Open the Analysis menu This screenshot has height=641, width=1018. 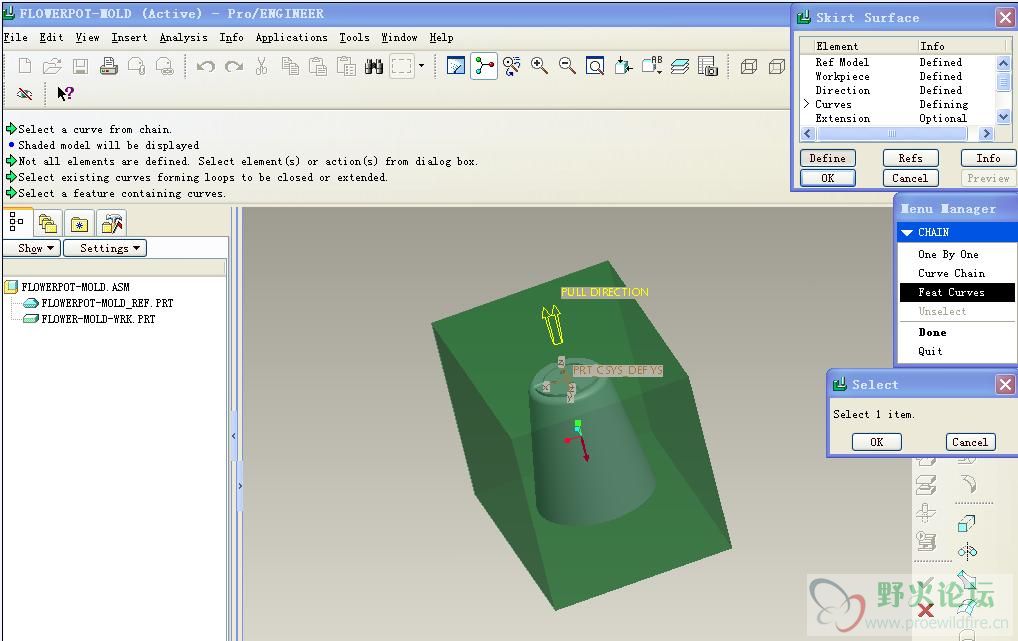[x=184, y=38]
